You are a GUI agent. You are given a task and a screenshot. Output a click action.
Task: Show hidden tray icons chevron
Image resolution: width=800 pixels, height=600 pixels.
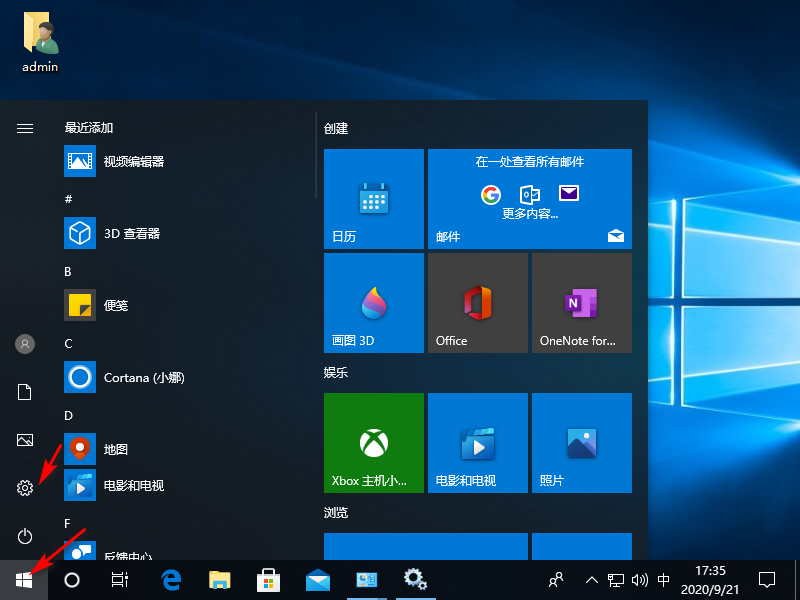(591, 579)
